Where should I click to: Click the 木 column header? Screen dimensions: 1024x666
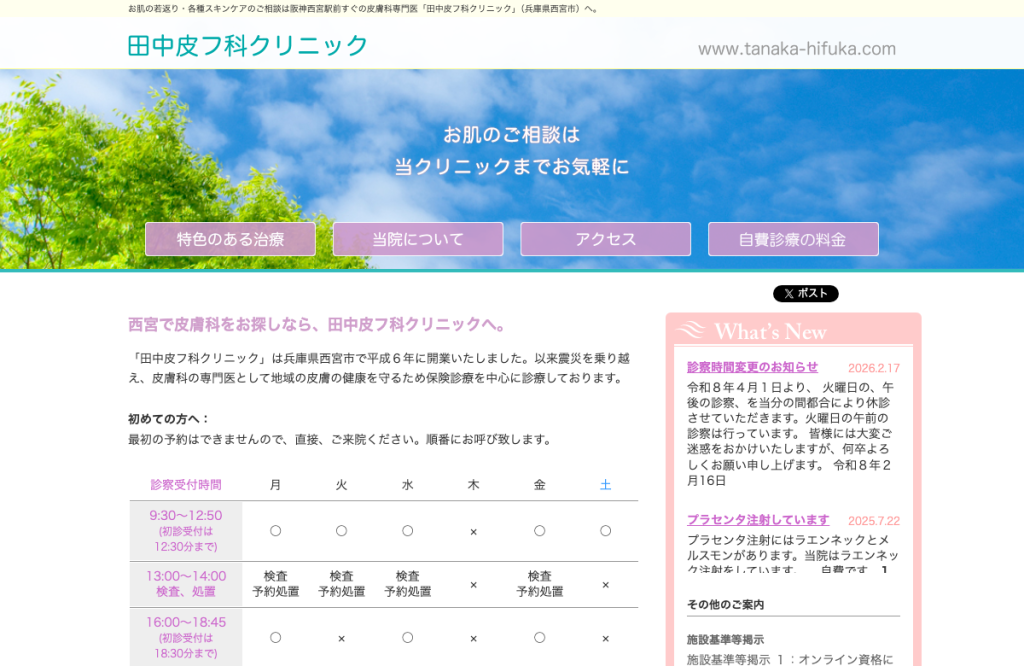473,484
